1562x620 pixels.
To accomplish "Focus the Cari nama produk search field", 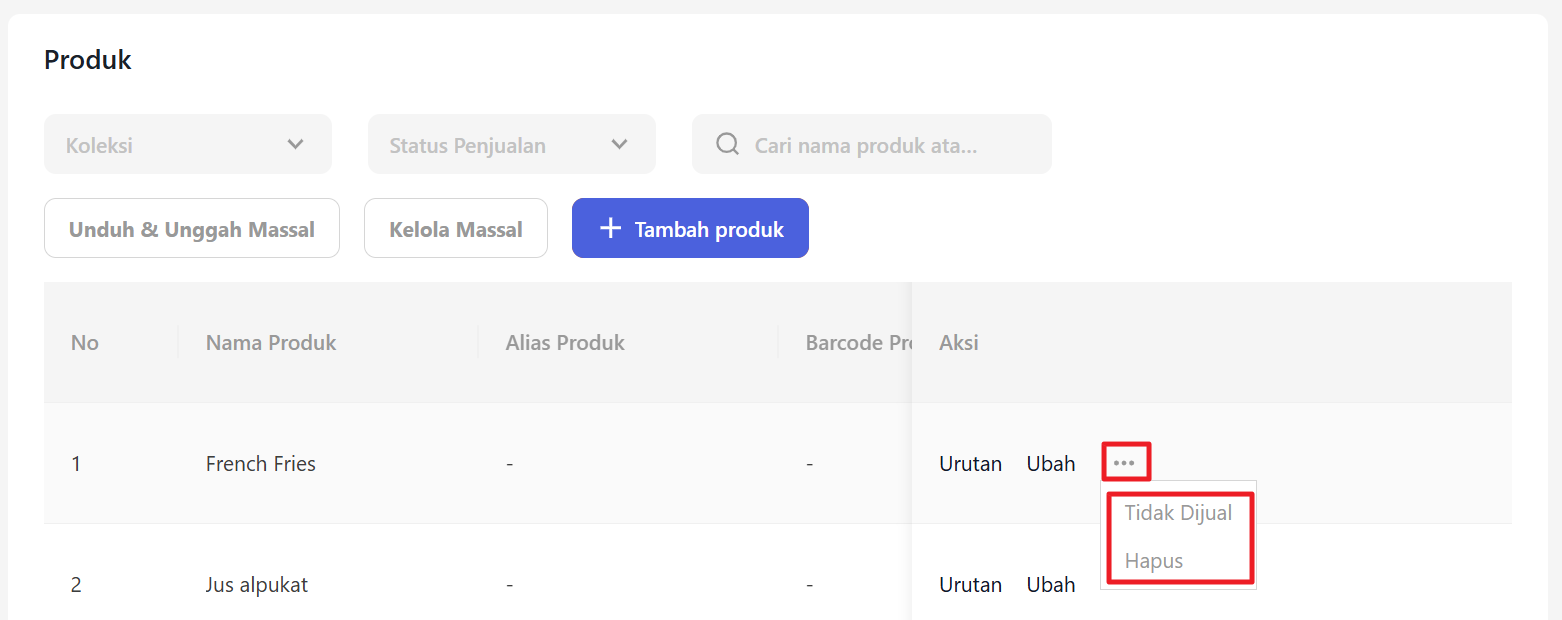I will tap(880, 145).
